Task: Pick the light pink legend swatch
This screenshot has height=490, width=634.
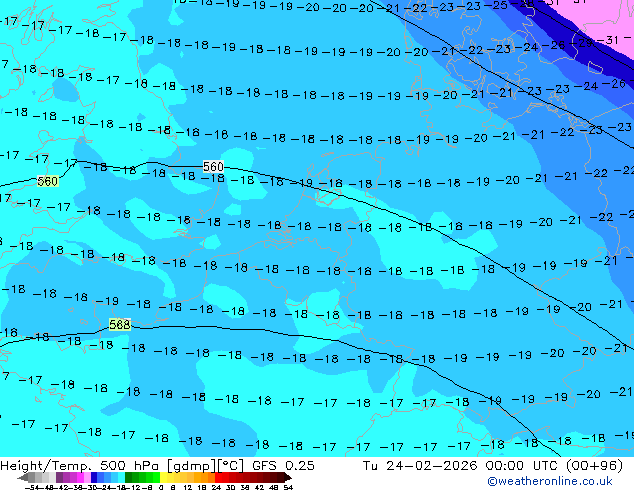Action: pos(87,477)
